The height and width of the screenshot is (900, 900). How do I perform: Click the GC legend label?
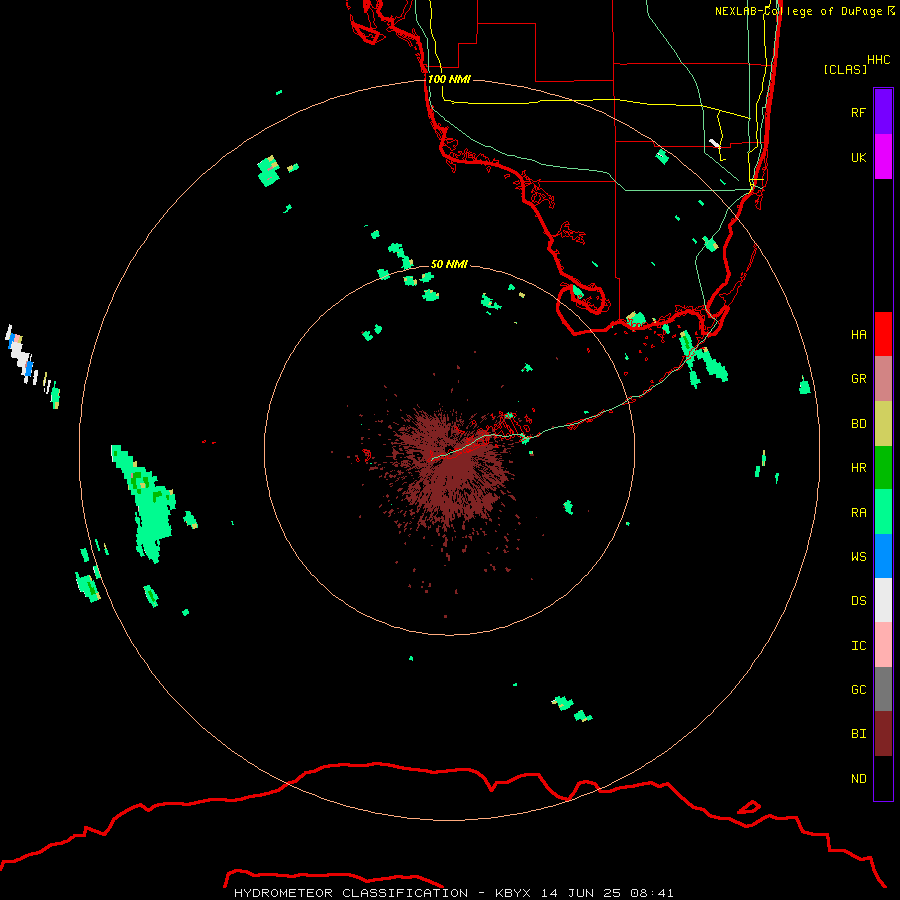click(858, 689)
